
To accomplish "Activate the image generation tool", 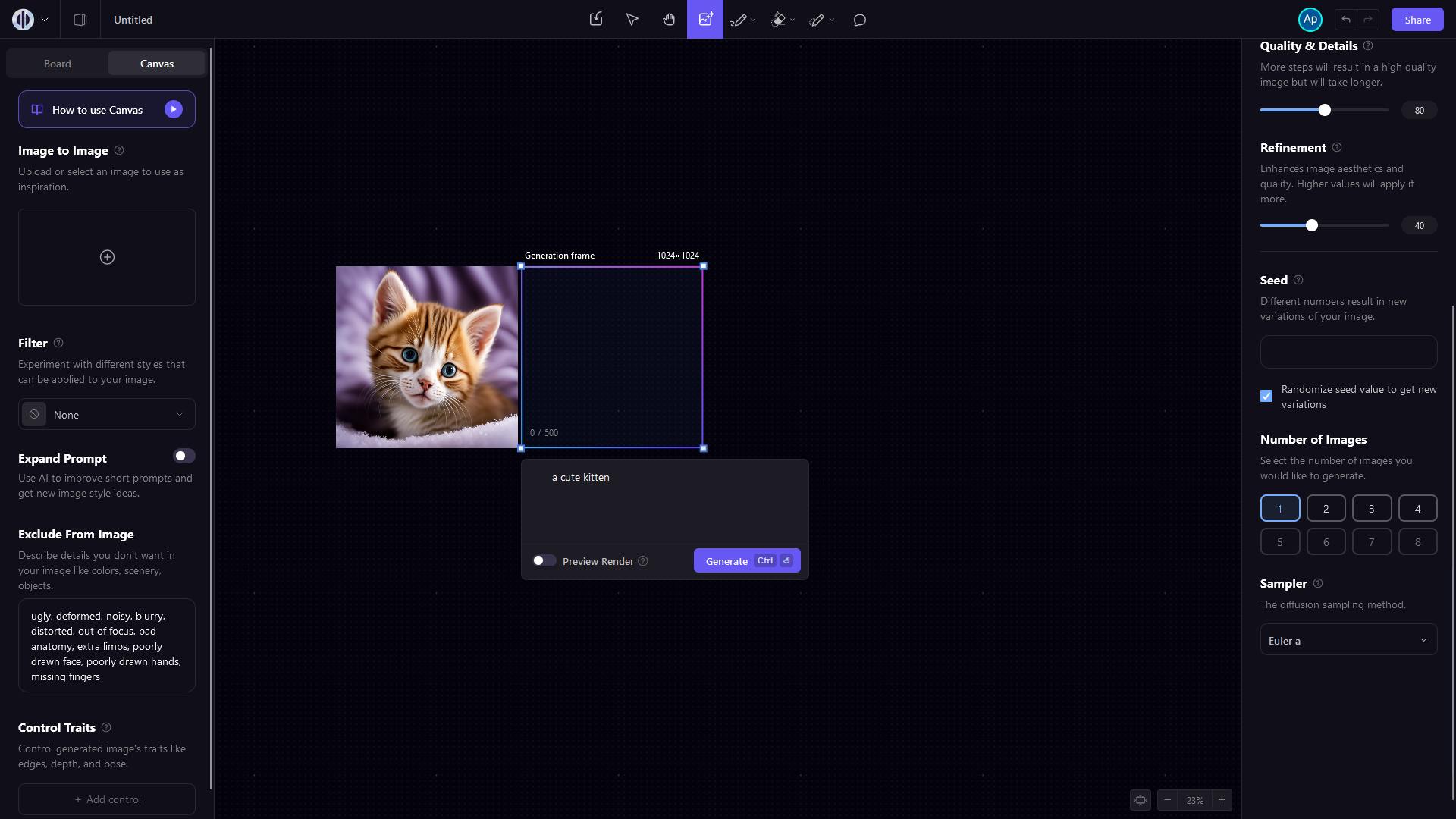I will tap(705, 20).
